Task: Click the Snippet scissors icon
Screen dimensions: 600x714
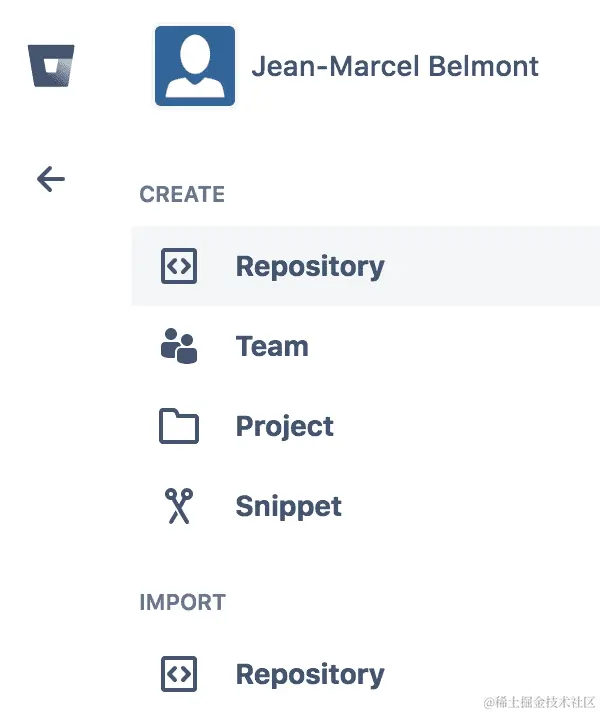Action: point(179,506)
